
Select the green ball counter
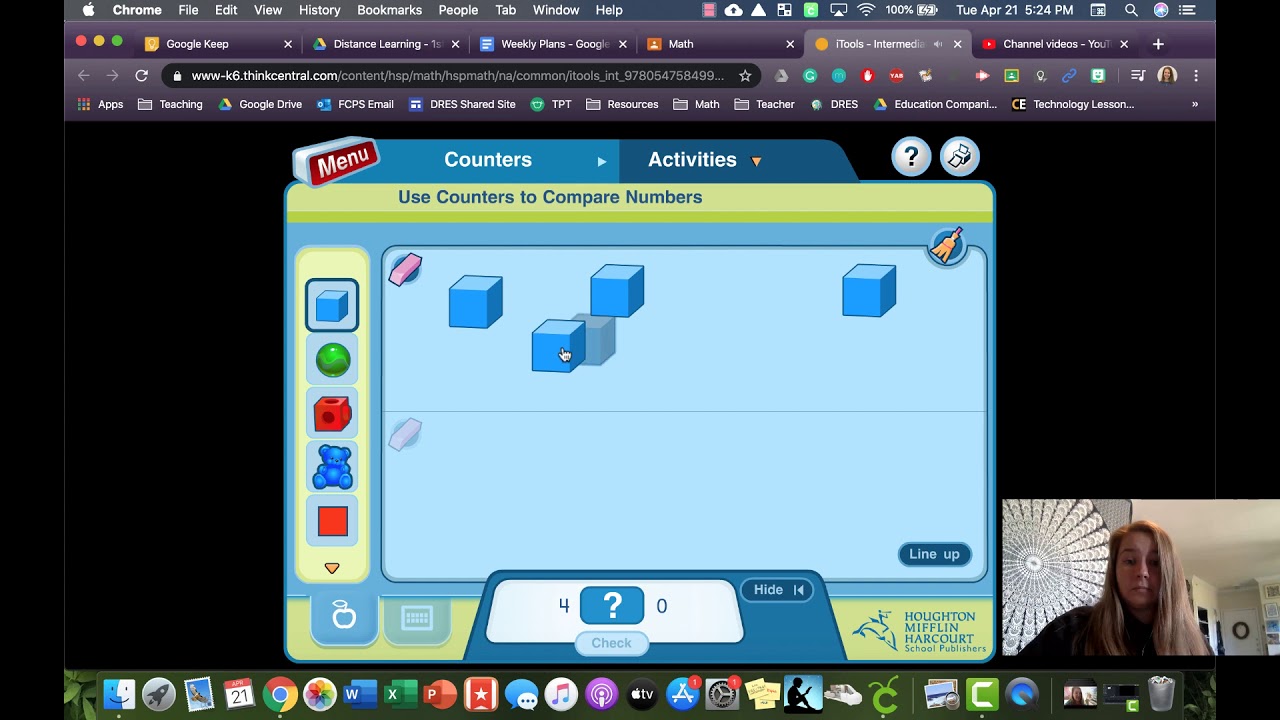coord(333,360)
